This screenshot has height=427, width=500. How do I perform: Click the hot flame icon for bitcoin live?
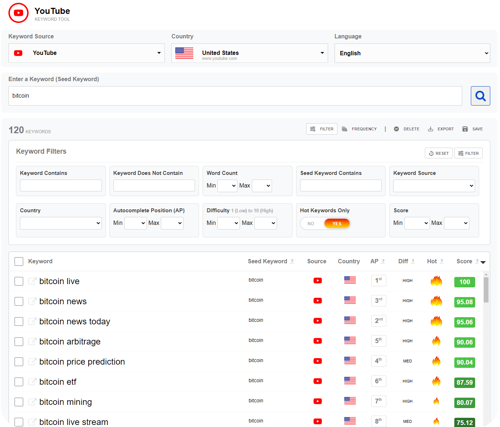tap(436, 281)
